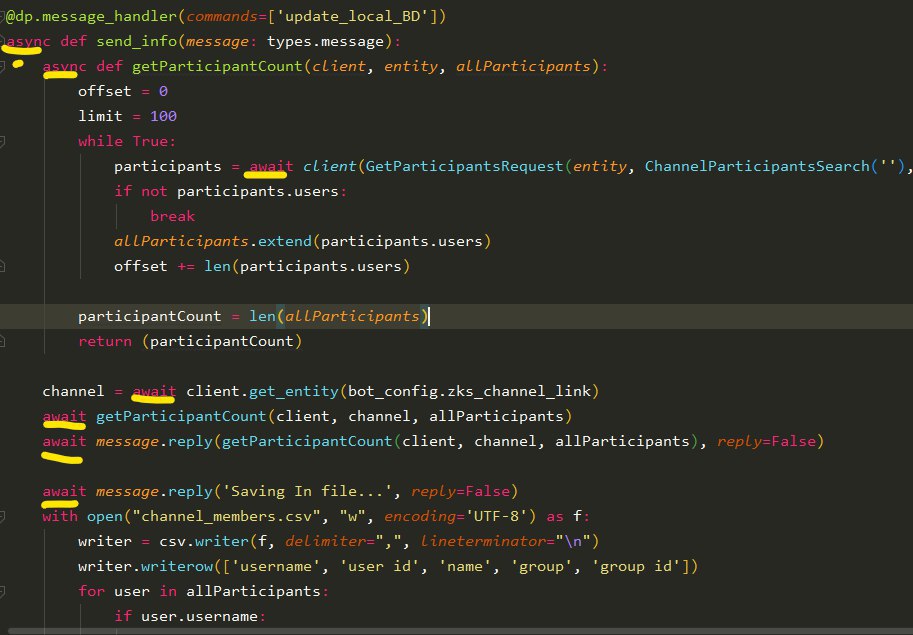Click the 'Saving In file...' string

point(307,491)
